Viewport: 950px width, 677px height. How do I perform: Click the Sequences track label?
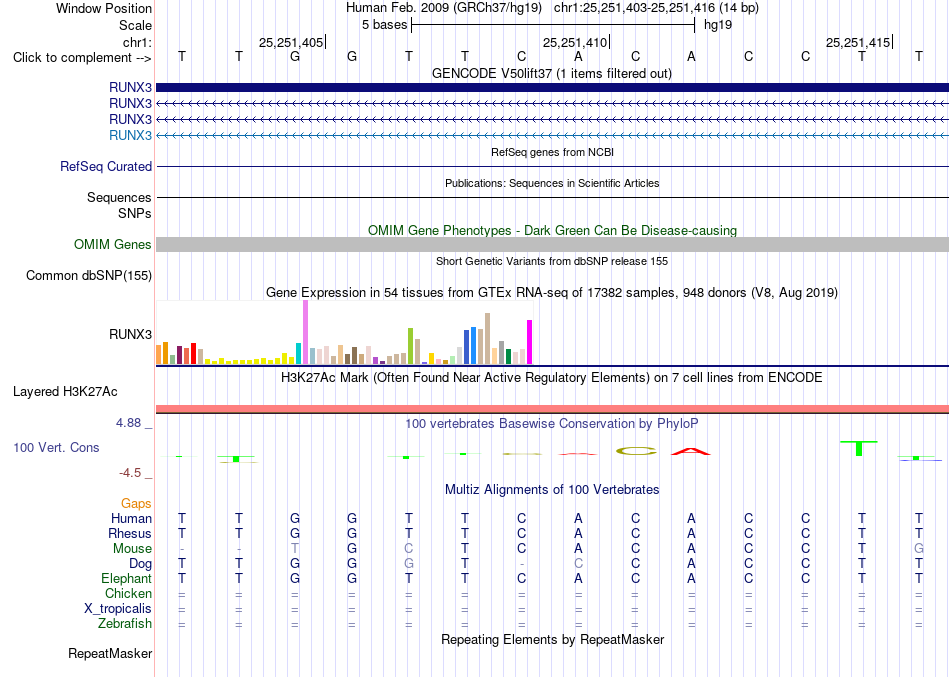pyautogui.click(x=119, y=198)
